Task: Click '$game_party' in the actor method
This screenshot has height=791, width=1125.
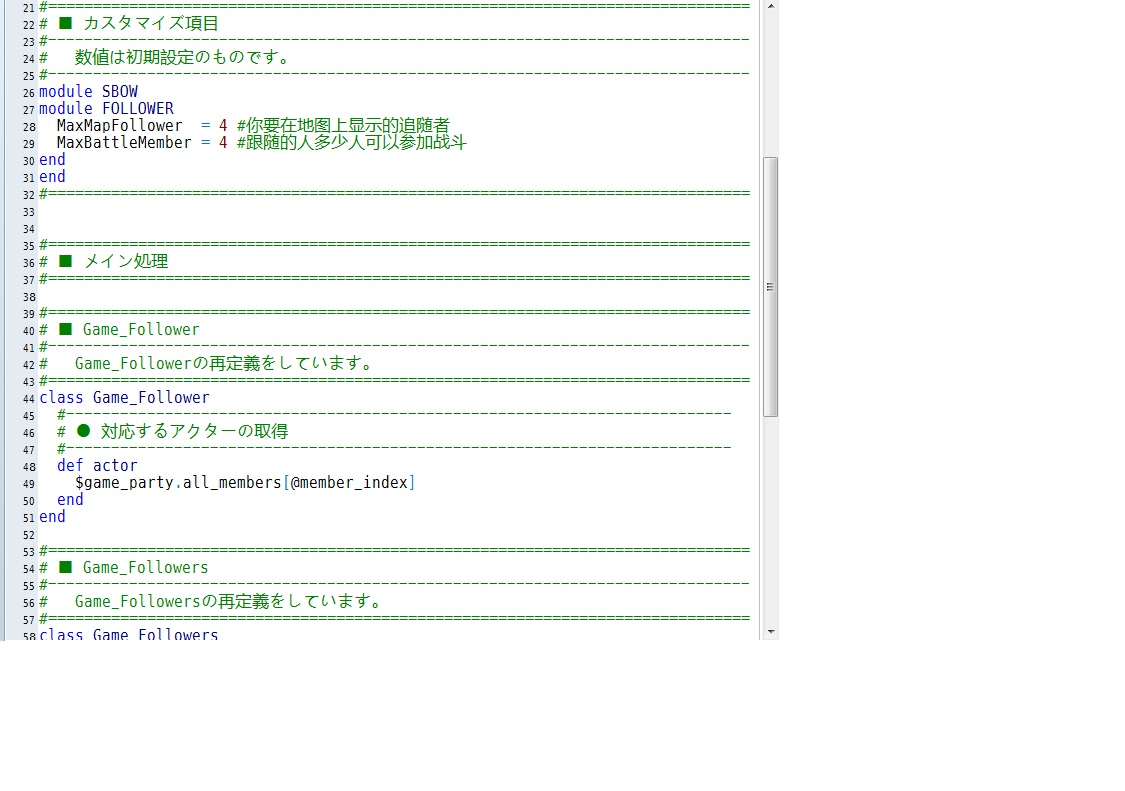Action: pyautogui.click(x=124, y=482)
